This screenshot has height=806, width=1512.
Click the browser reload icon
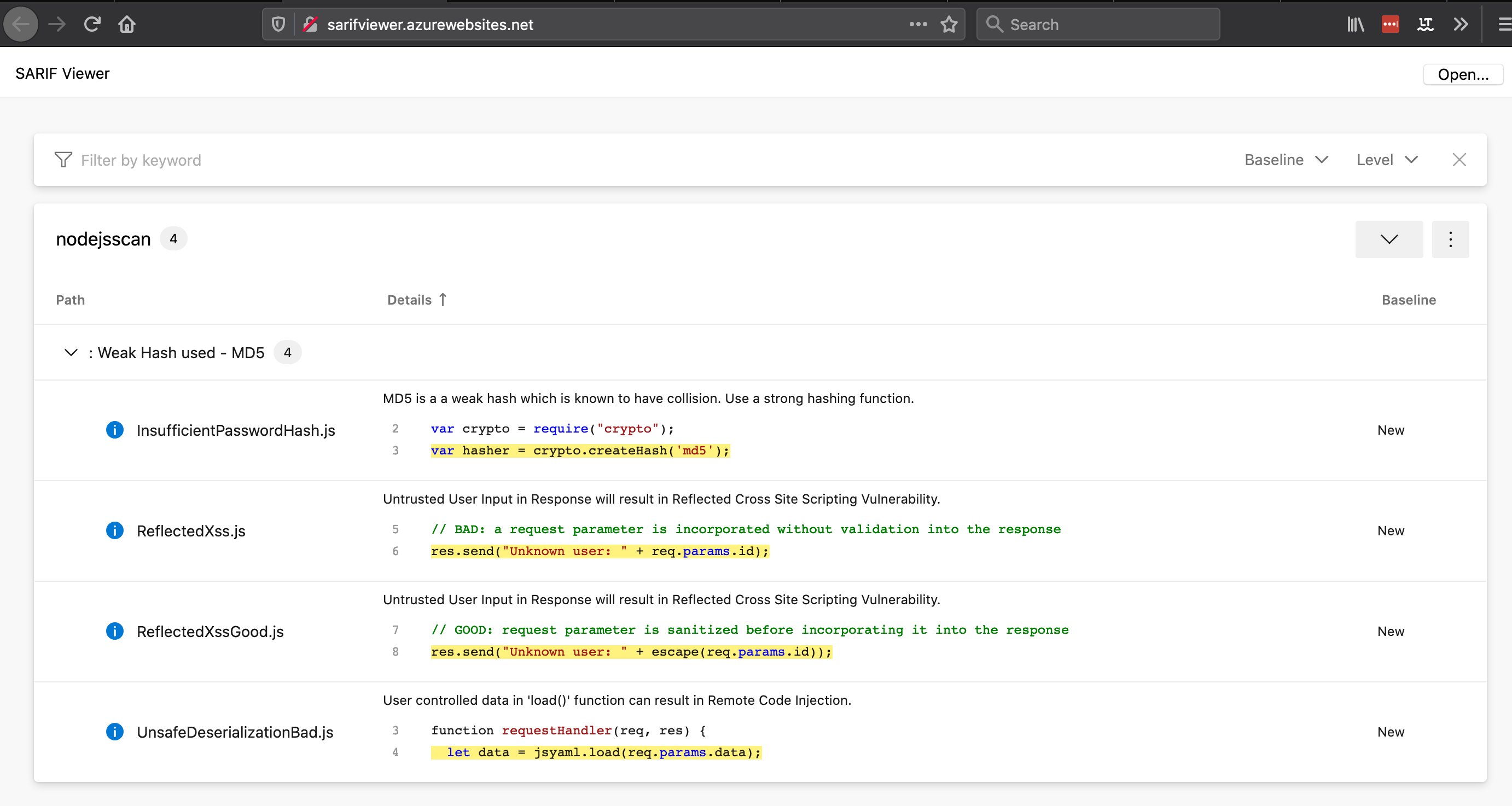pyautogui.click(x=92, y=24)
